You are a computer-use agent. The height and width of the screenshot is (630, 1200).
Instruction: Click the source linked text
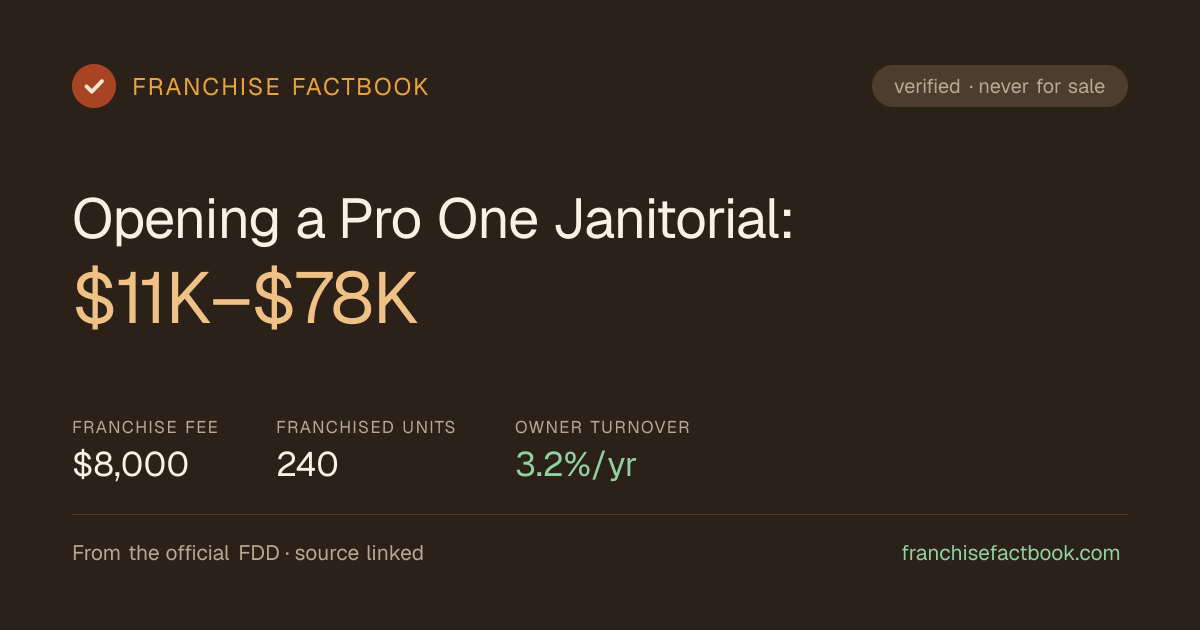point(359,553)
